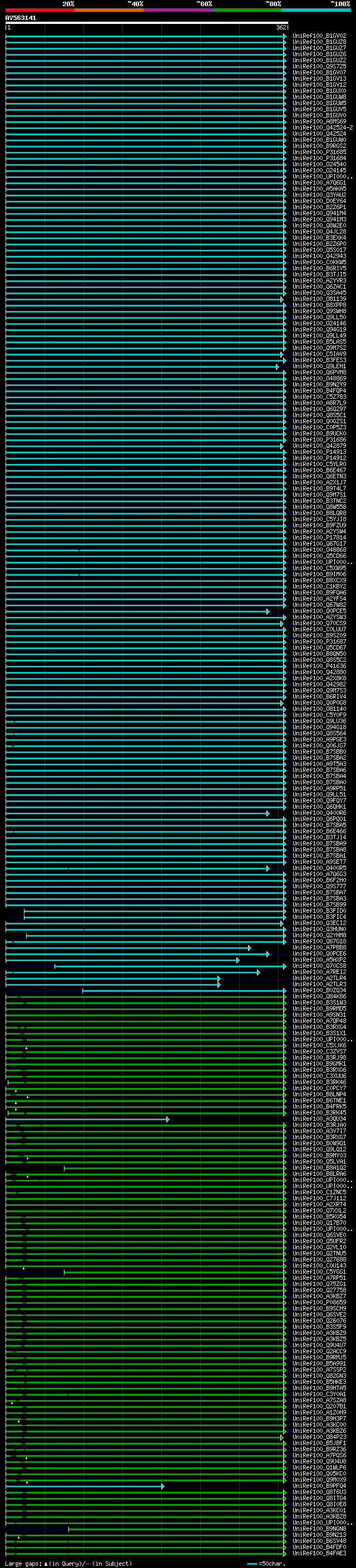This screenshot has width=356, height=1568.
Task: Select the UniRef100_Q9SWH8 label
Action: tap(319, 311)
